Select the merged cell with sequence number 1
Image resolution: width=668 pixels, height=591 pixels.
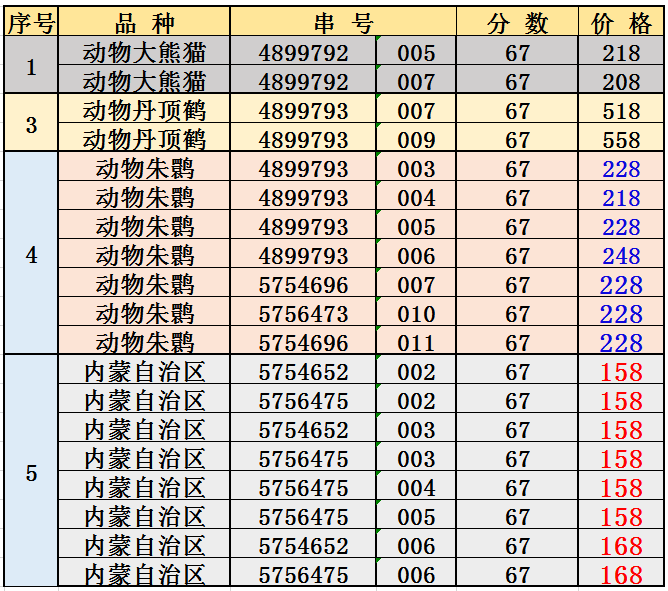coord(31,67)
